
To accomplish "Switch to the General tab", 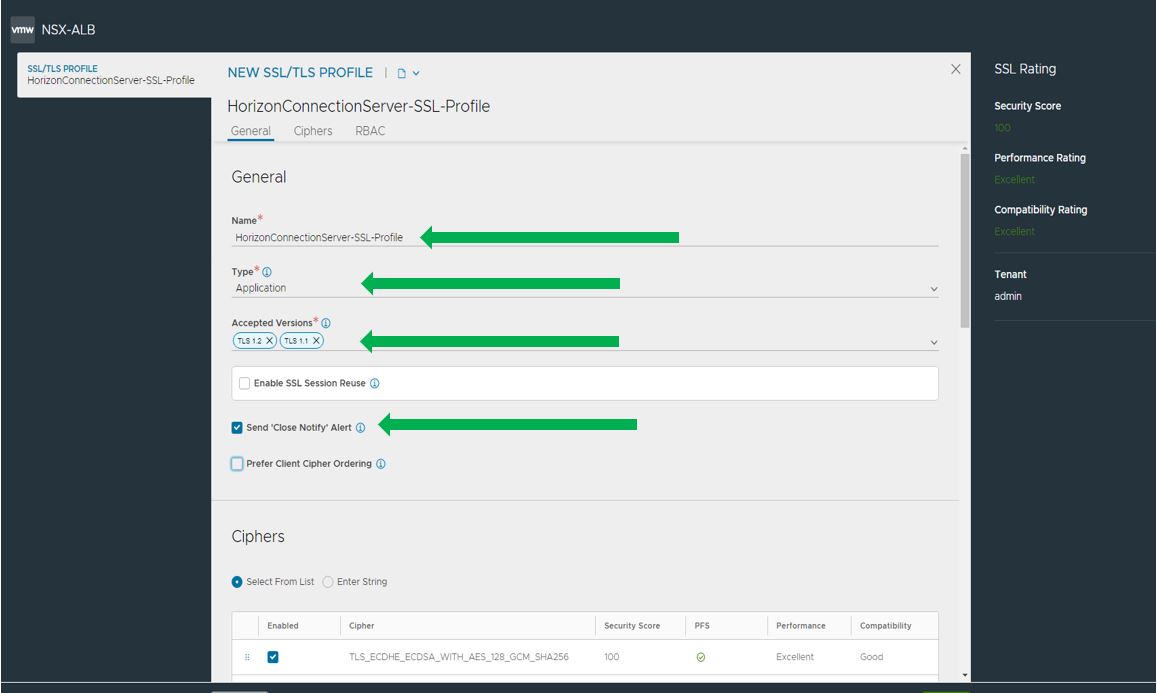I will [251, 131].
